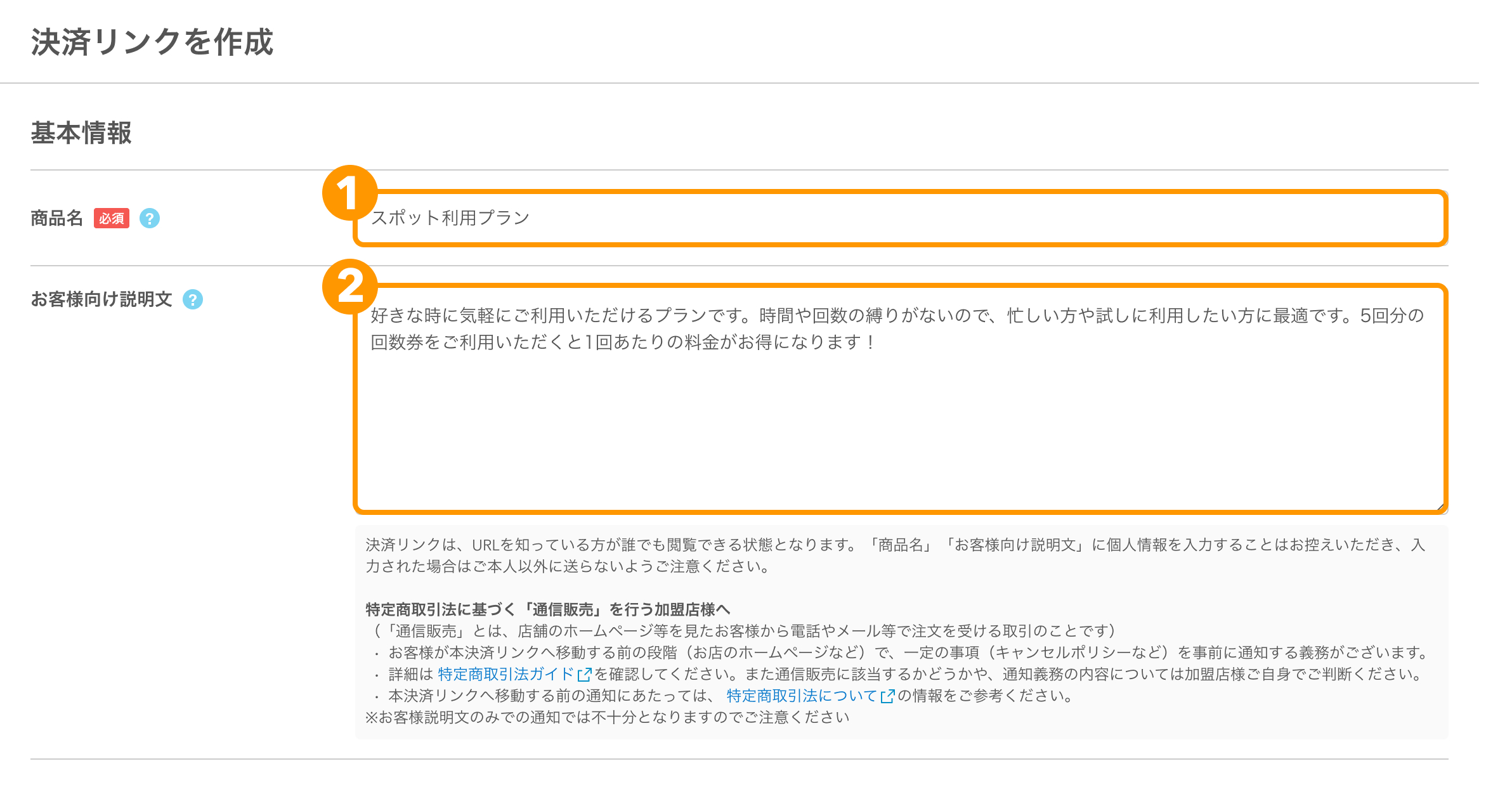Click the red 必須 required badge

pyautogui.click(x=112, y=218)
